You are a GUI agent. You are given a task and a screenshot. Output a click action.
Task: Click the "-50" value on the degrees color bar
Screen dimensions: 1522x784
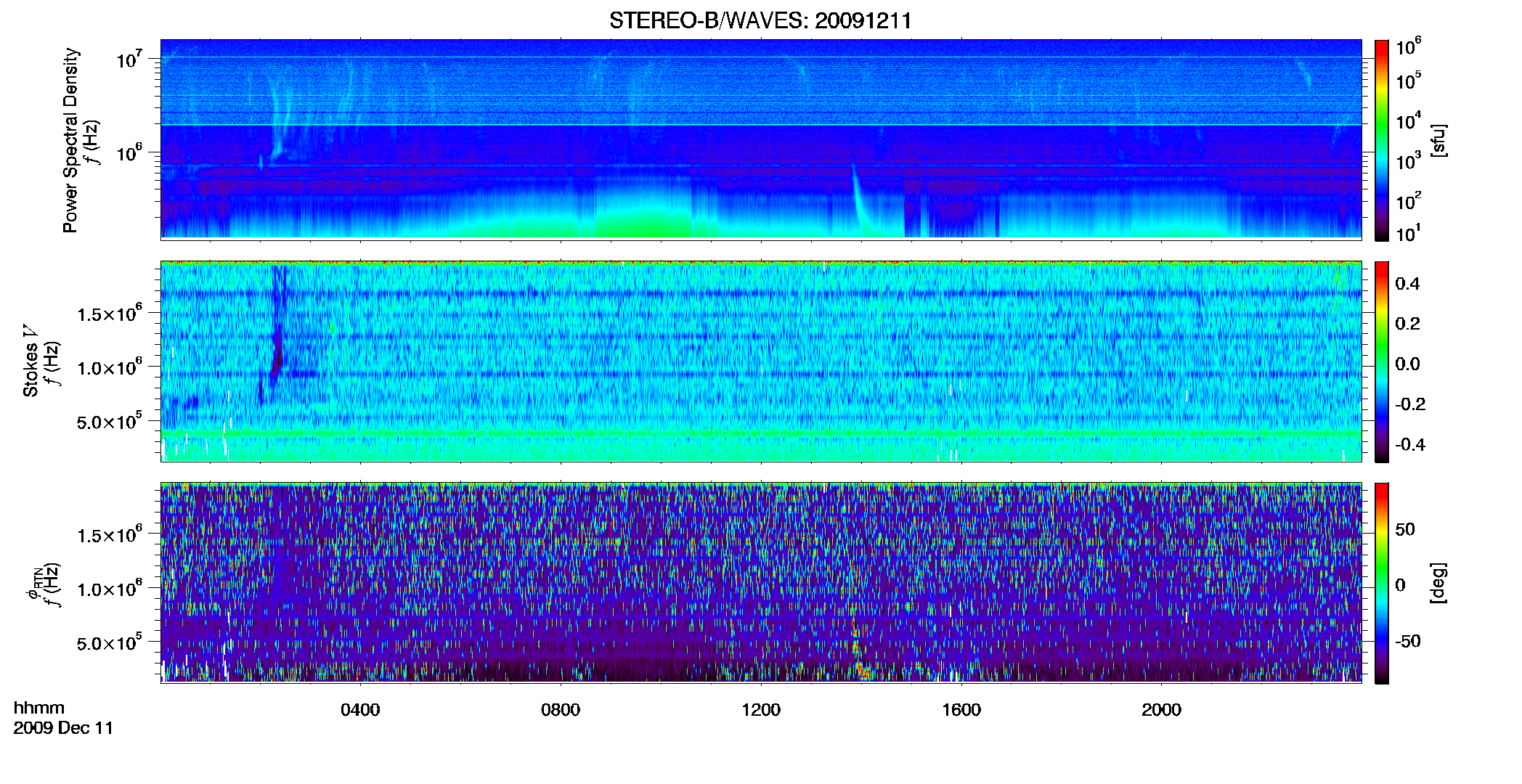pyautogui.click(x=1407, y=642)
